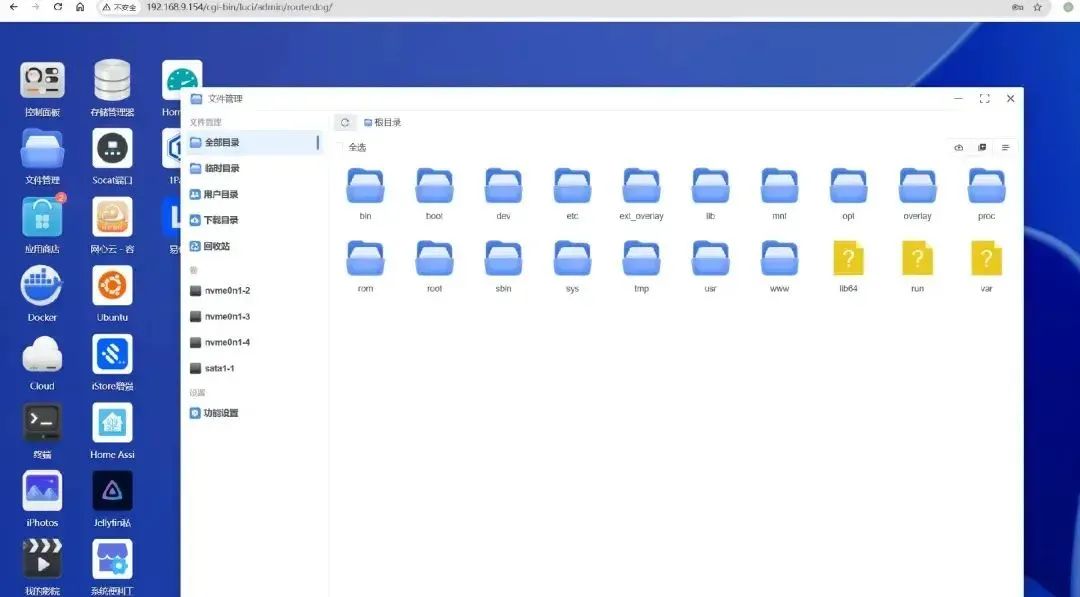
Task: Click the cloud upload icon in file manager
Action: point(958,147)
